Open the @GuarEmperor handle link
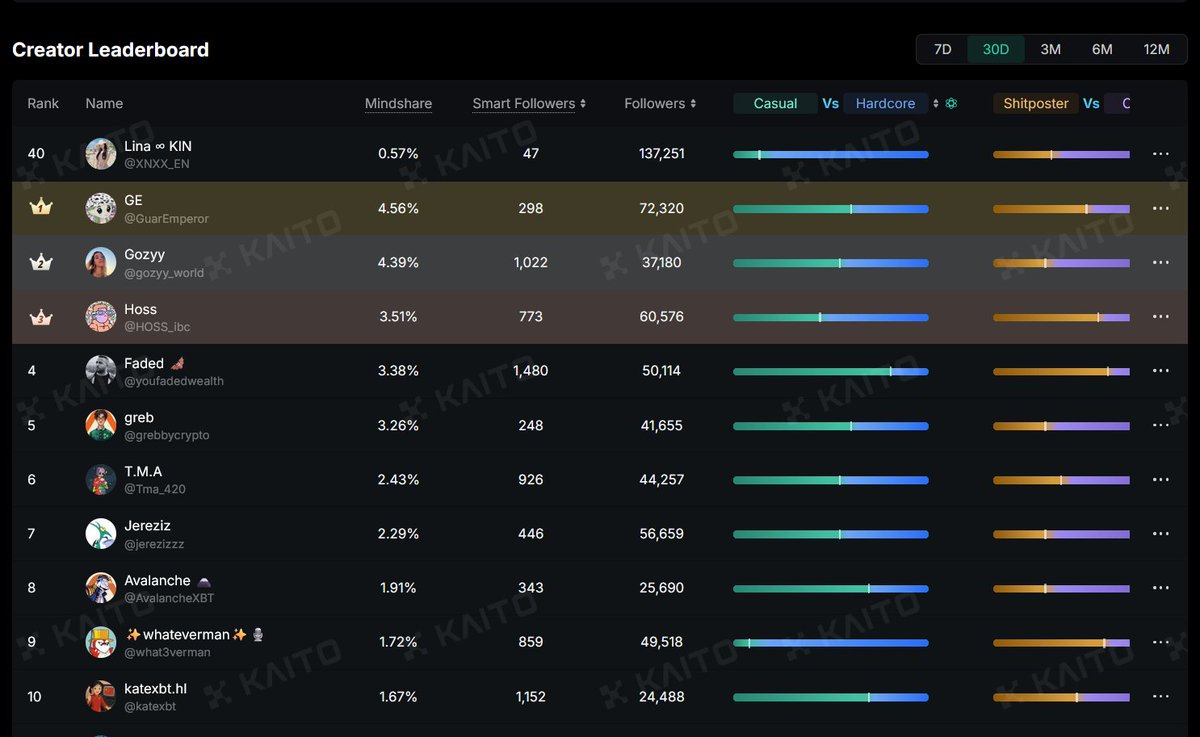1200x737 pixels. [166, 218]
